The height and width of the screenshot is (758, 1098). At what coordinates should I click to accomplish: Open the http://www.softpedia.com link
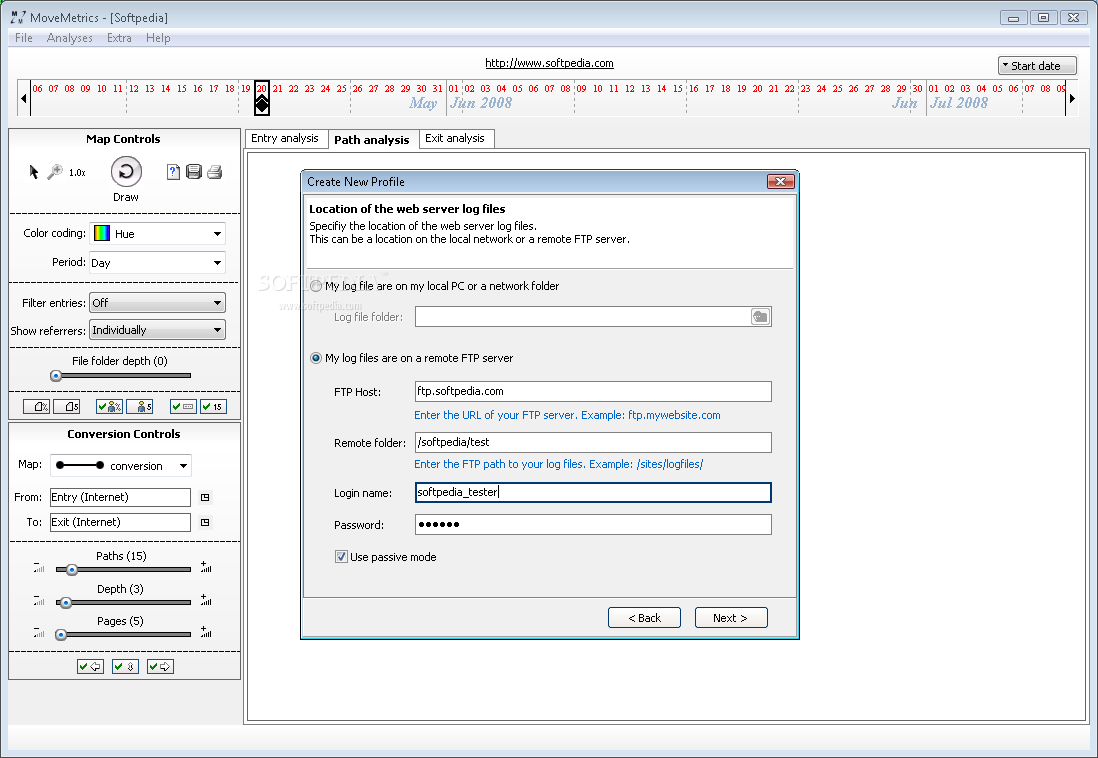(549, 63)
